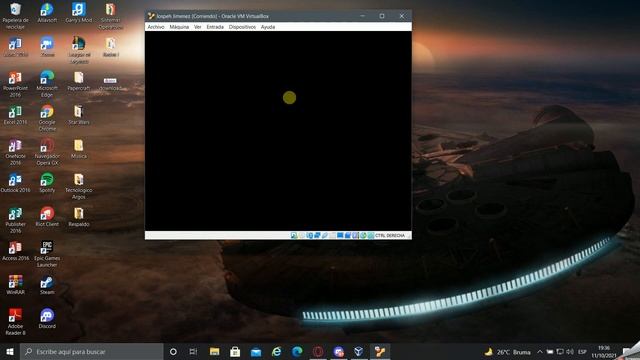640x360 pixels.
Task: Click the VirtualBox icon in the window title bar
Action: click(151, 16)
